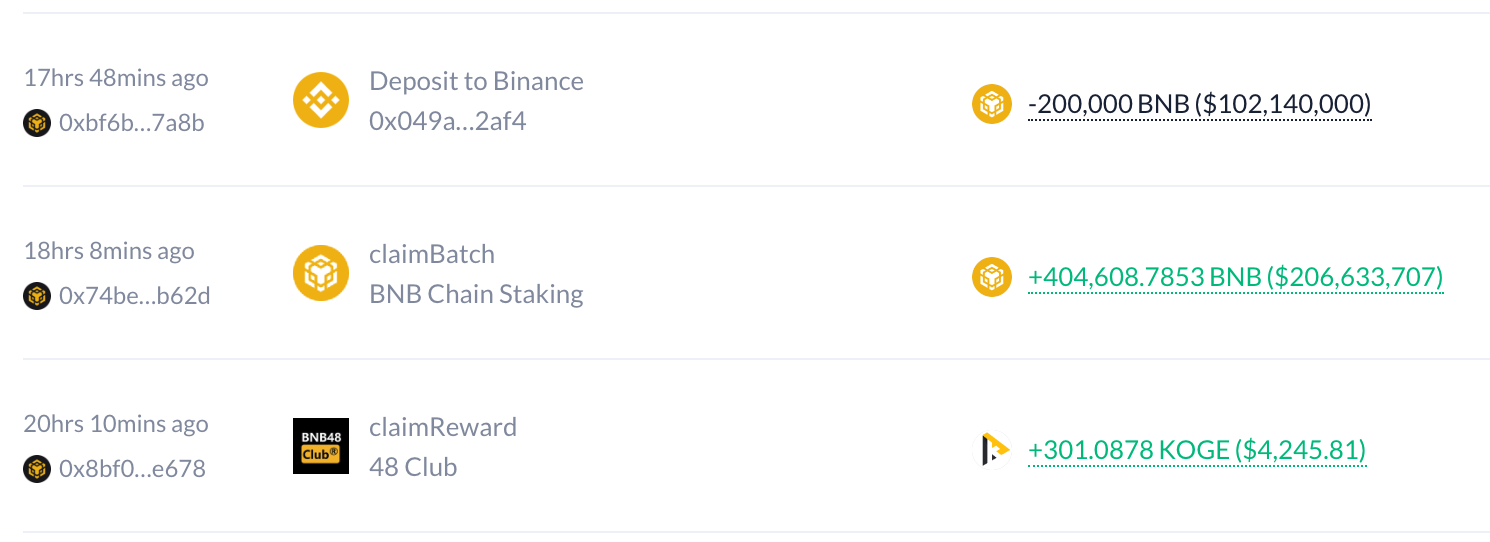Click the chain icon beside 0xbf6b…7a8b
Viewport: 1490px width, 542px height.
pyautogui.click(x=37, y=123)
